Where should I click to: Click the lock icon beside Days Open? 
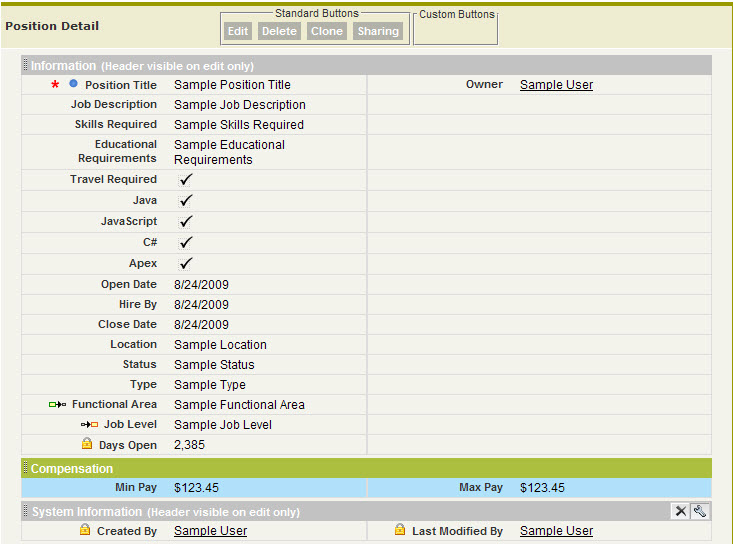pos(87,444)
